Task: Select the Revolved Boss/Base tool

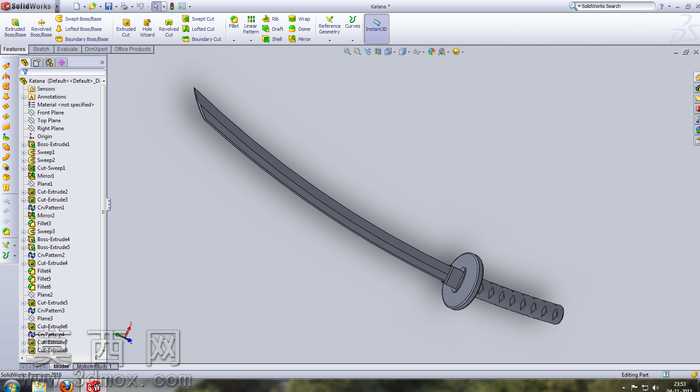Action: [x=41, y=28]
